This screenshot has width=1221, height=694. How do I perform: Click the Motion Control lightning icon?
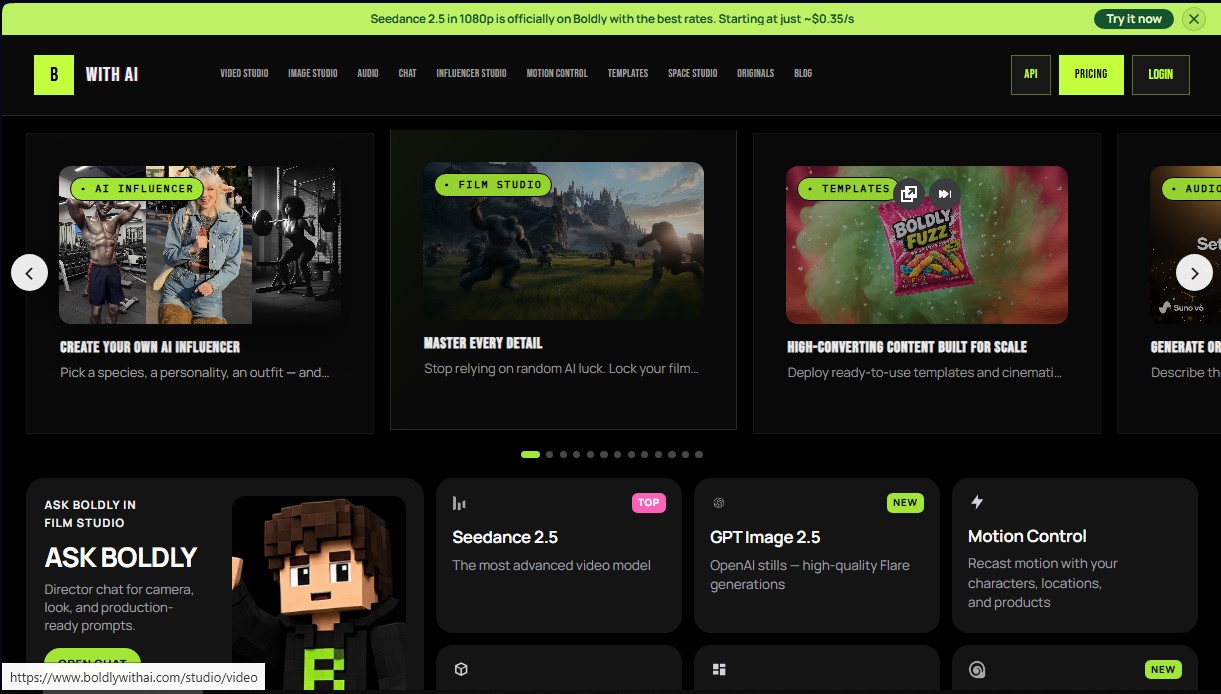coord(977,502)
